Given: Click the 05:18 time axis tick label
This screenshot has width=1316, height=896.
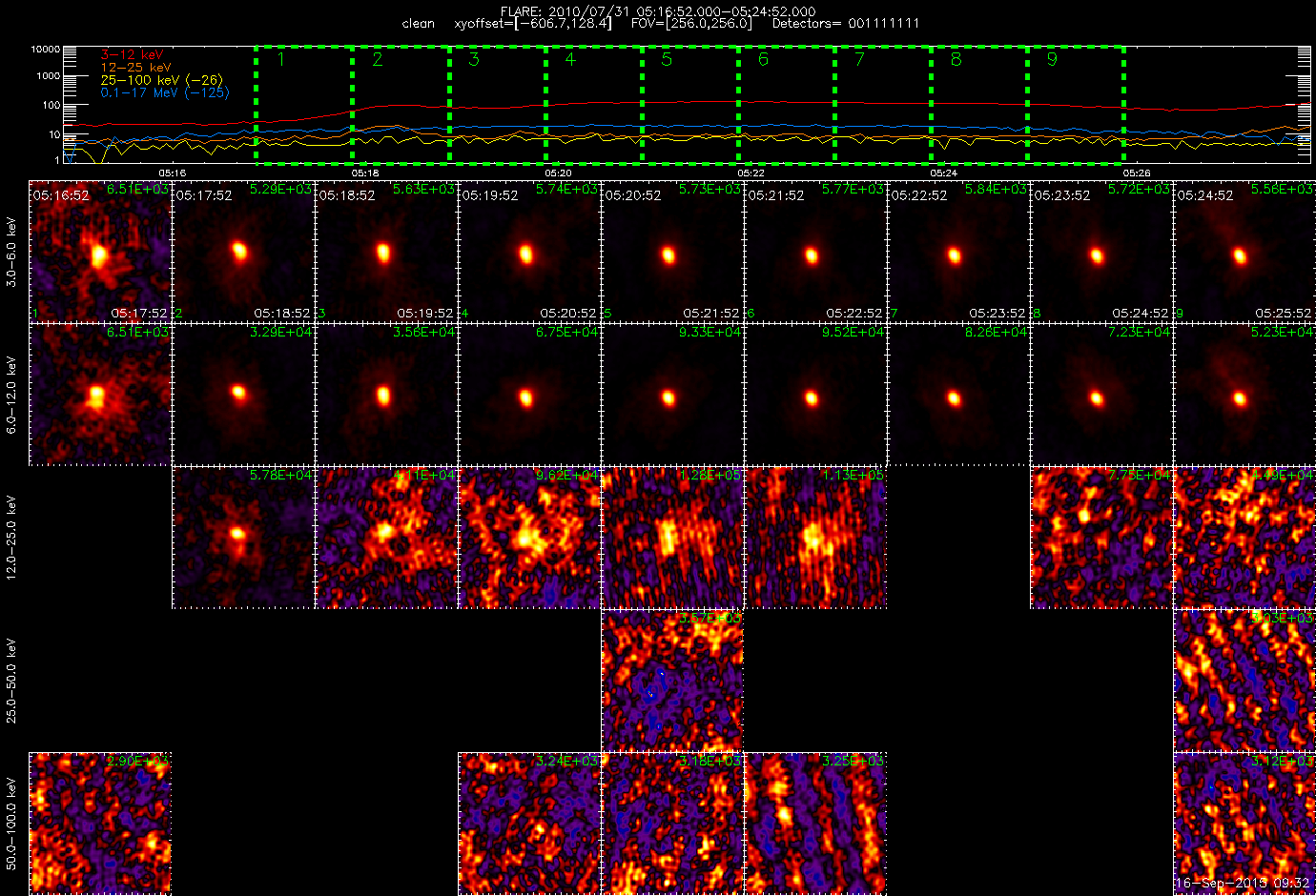Looking at the screenshot, I should [365, 173].
